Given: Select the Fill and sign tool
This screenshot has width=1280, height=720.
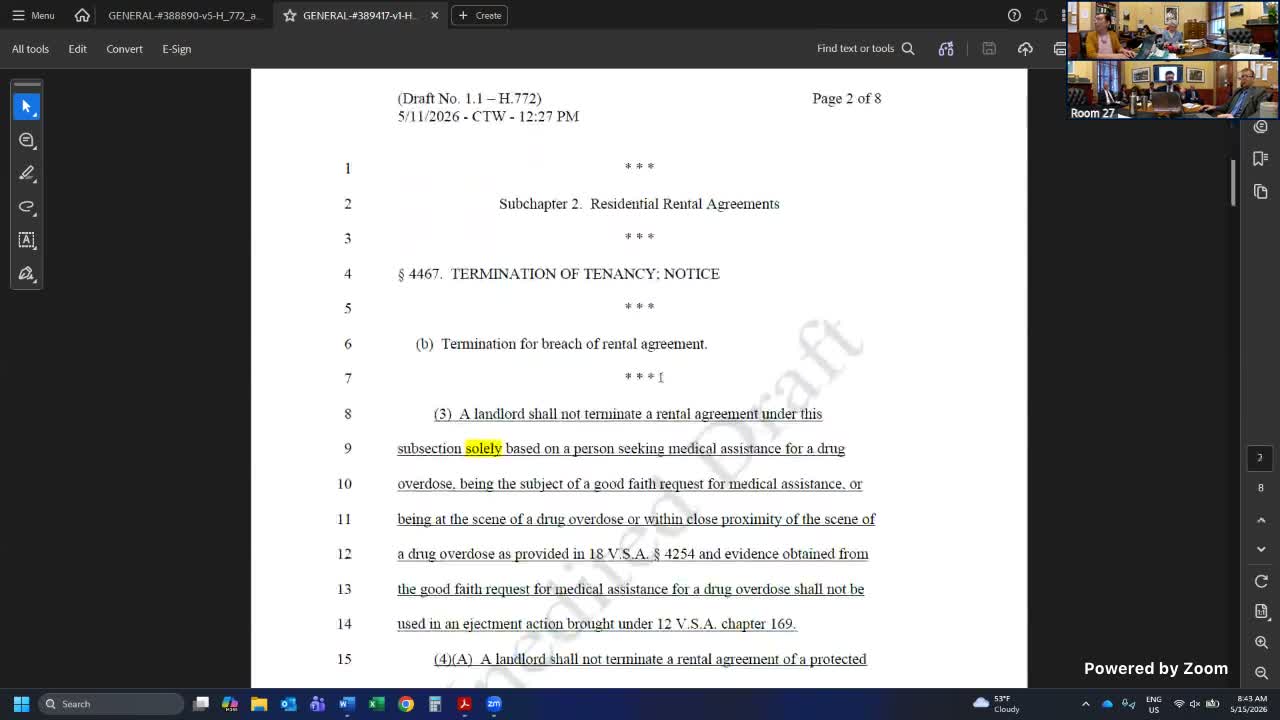Looking at the screenshot, I should (x=27, y=274).
